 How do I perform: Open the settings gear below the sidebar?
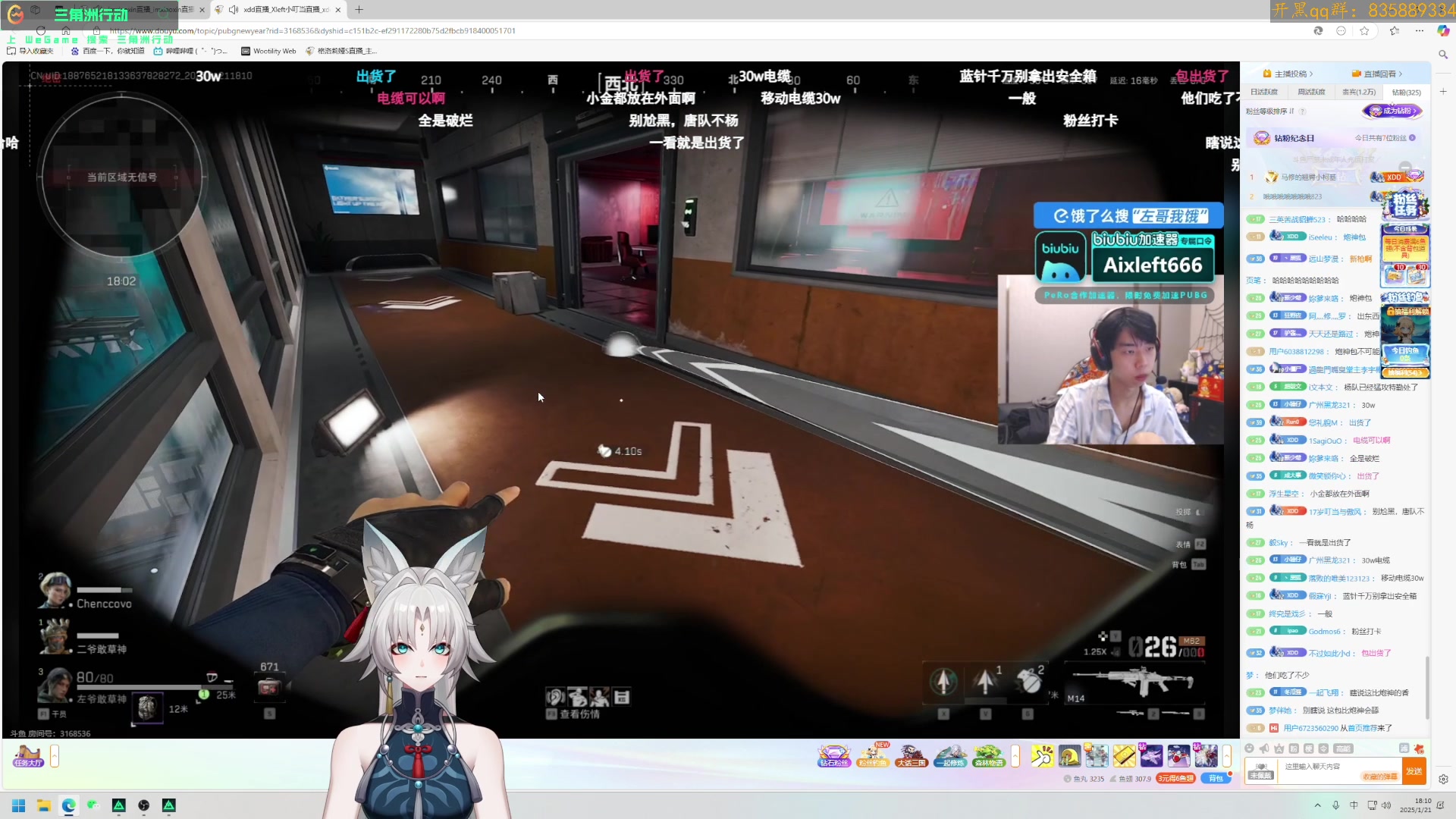click(x=1443, y=780)
